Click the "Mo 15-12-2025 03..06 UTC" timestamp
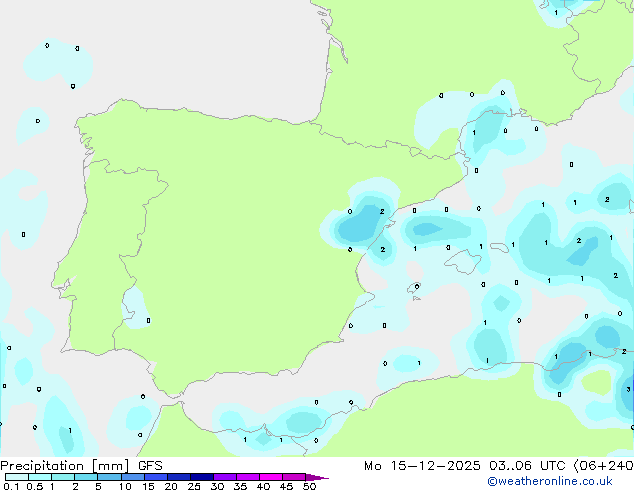 click(x=465, y=466)
